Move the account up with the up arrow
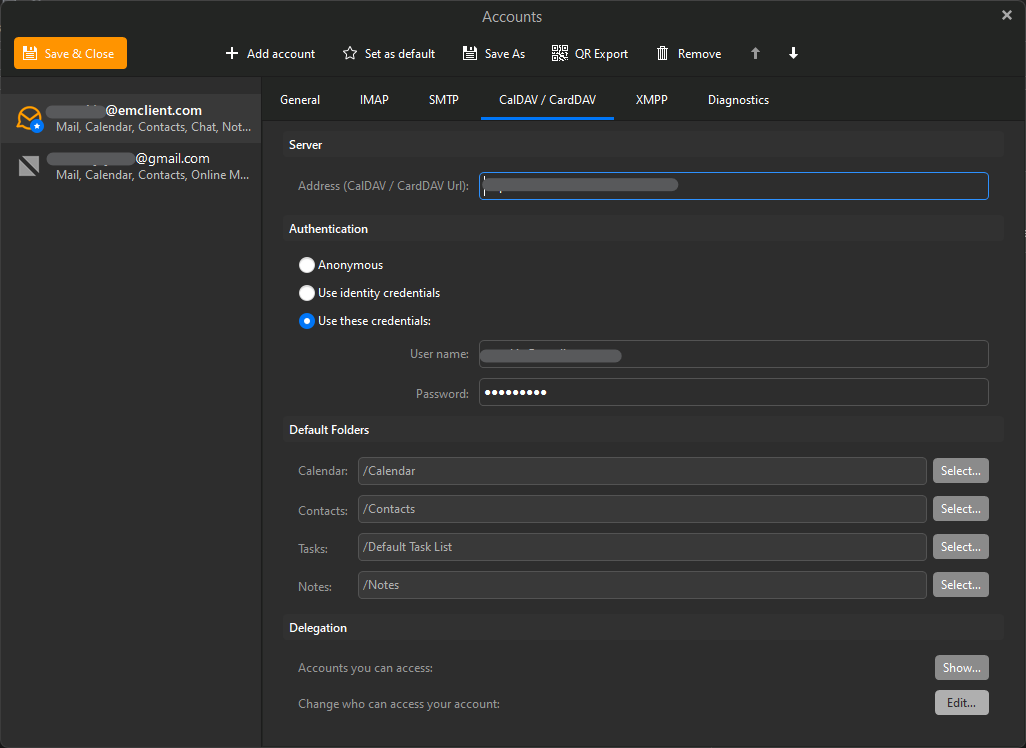 (x=755, y=53)
